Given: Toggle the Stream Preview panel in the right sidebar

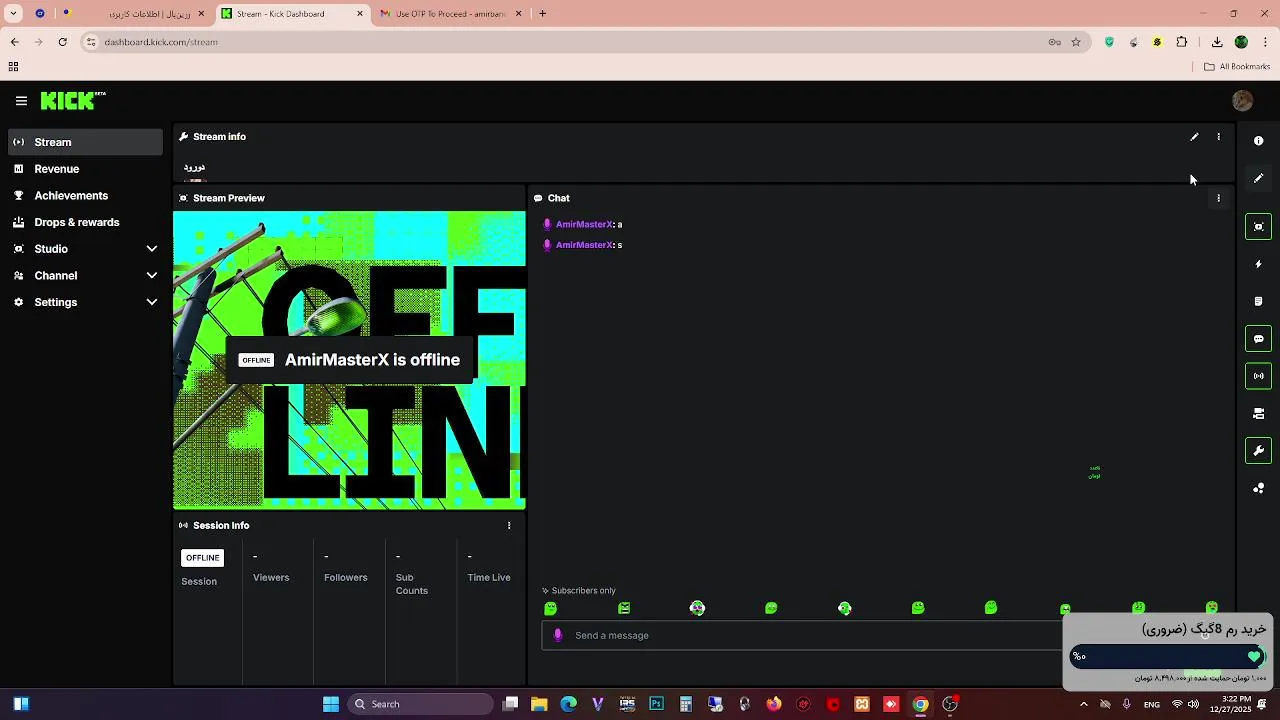Looking at the screenshot, I should pos(1259,227).
